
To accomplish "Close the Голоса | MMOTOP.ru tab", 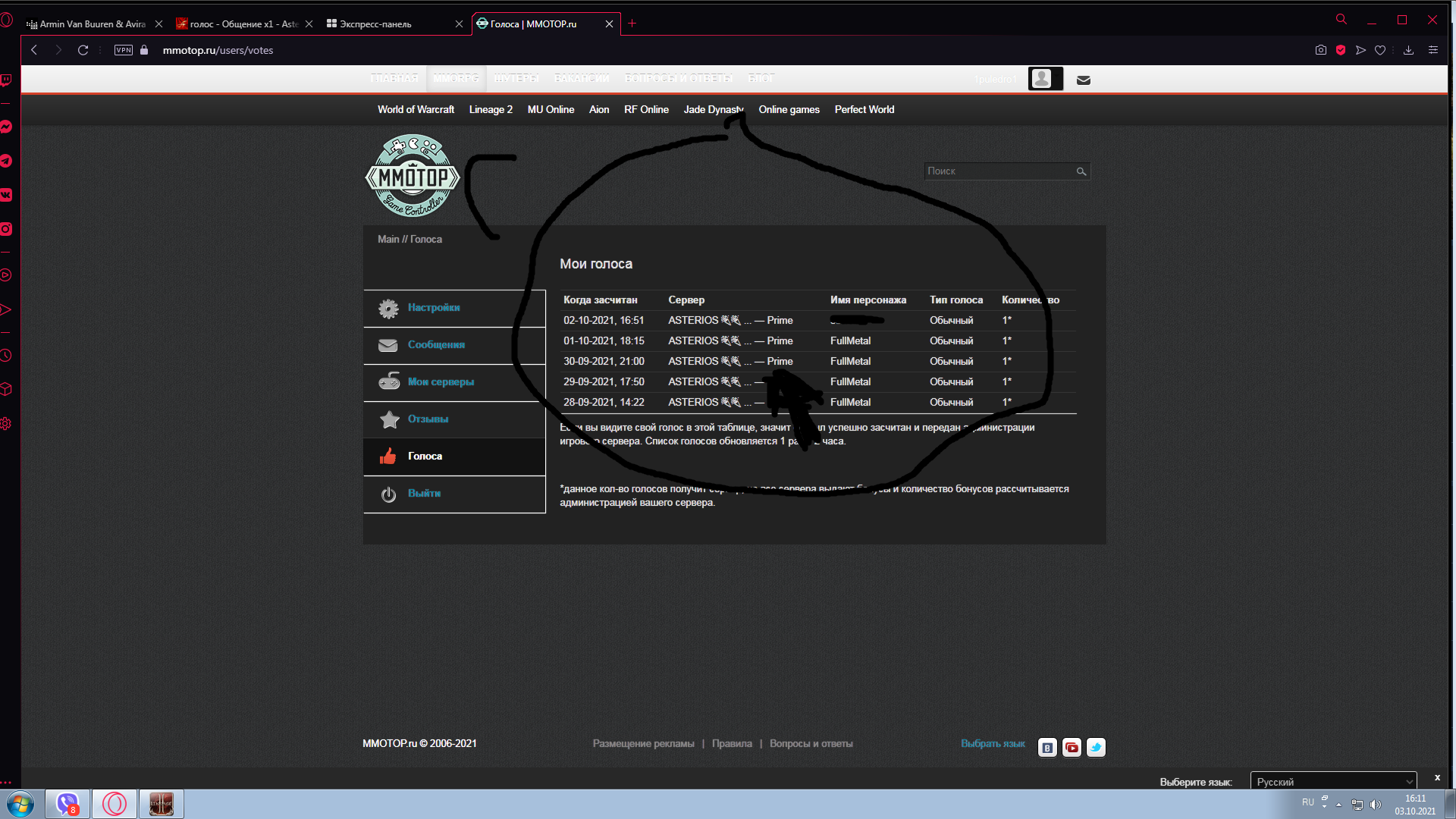I will pyautogui.click(x=609, y=24).
